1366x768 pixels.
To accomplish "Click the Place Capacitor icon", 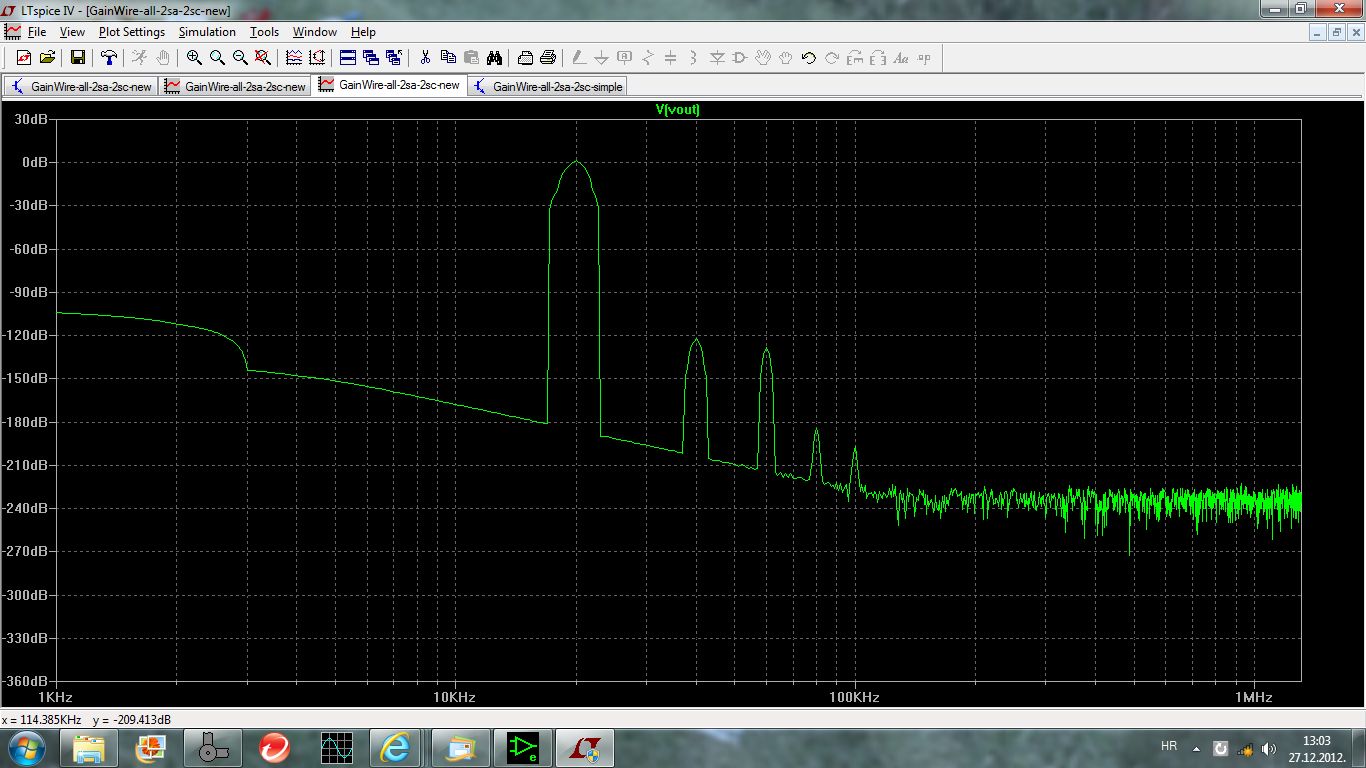I will point(671,58).
